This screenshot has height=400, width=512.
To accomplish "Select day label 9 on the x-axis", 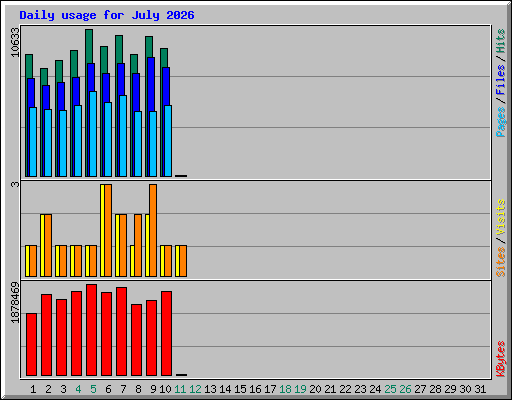I will click(x=153, y=389).
